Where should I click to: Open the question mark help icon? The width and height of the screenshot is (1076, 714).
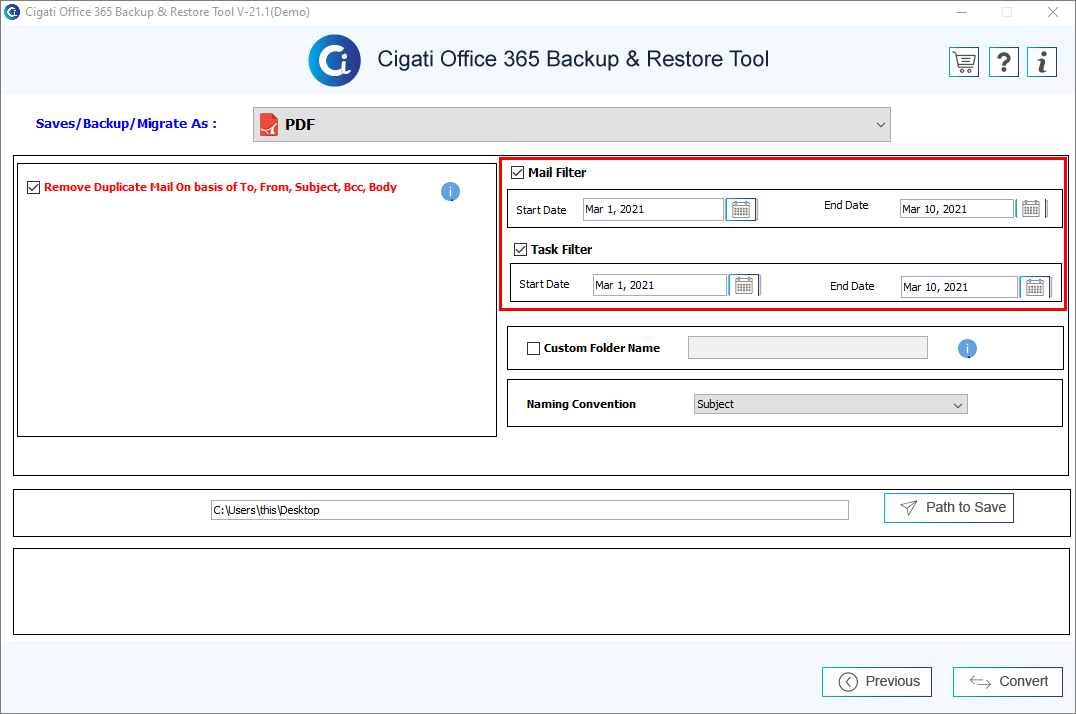(1003, 62)
